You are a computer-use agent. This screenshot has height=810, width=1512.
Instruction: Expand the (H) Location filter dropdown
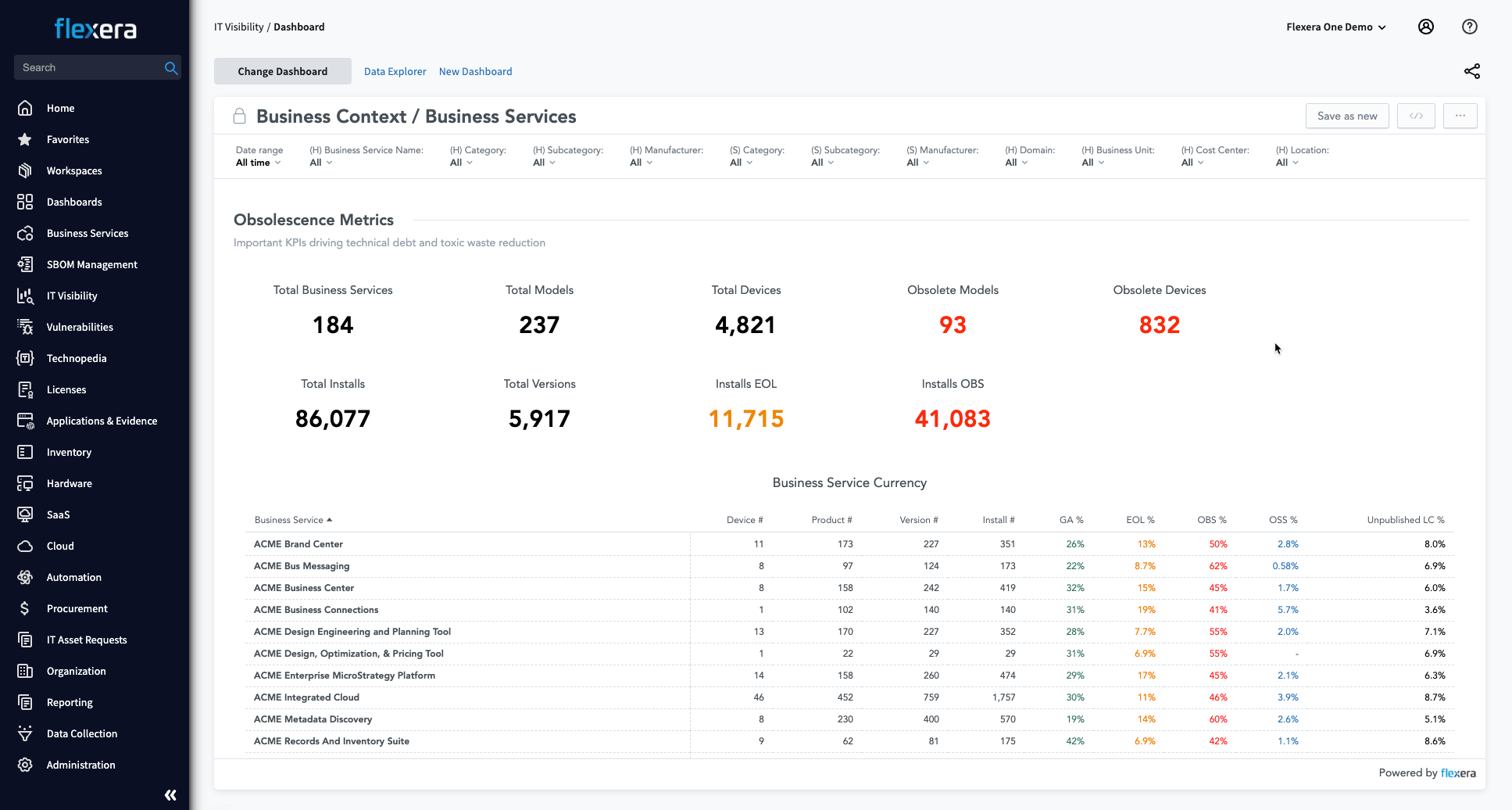pos(1286,163)
